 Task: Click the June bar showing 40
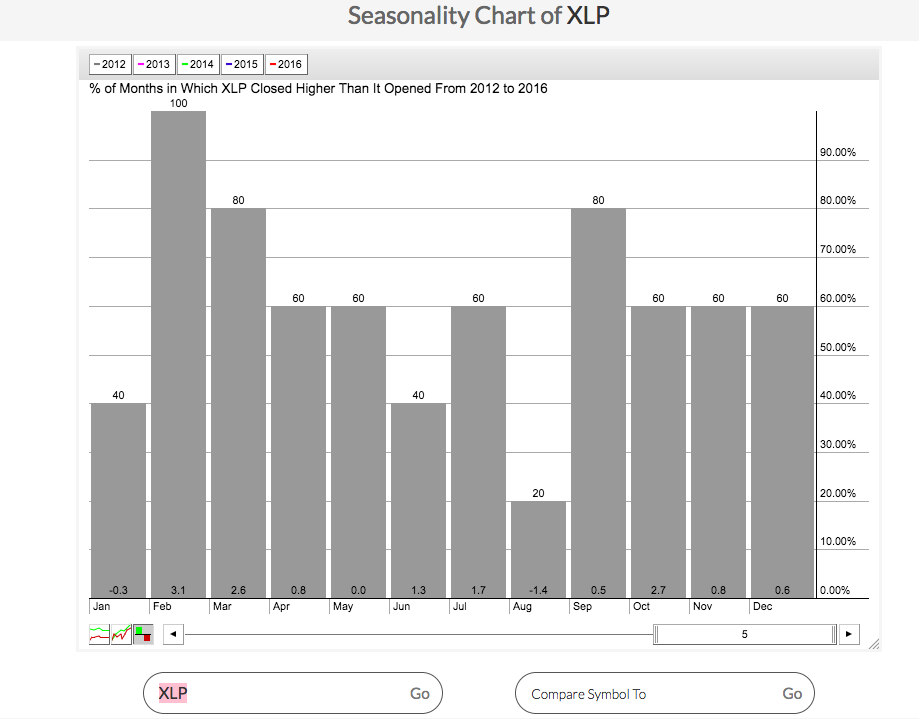pos(418,500)
